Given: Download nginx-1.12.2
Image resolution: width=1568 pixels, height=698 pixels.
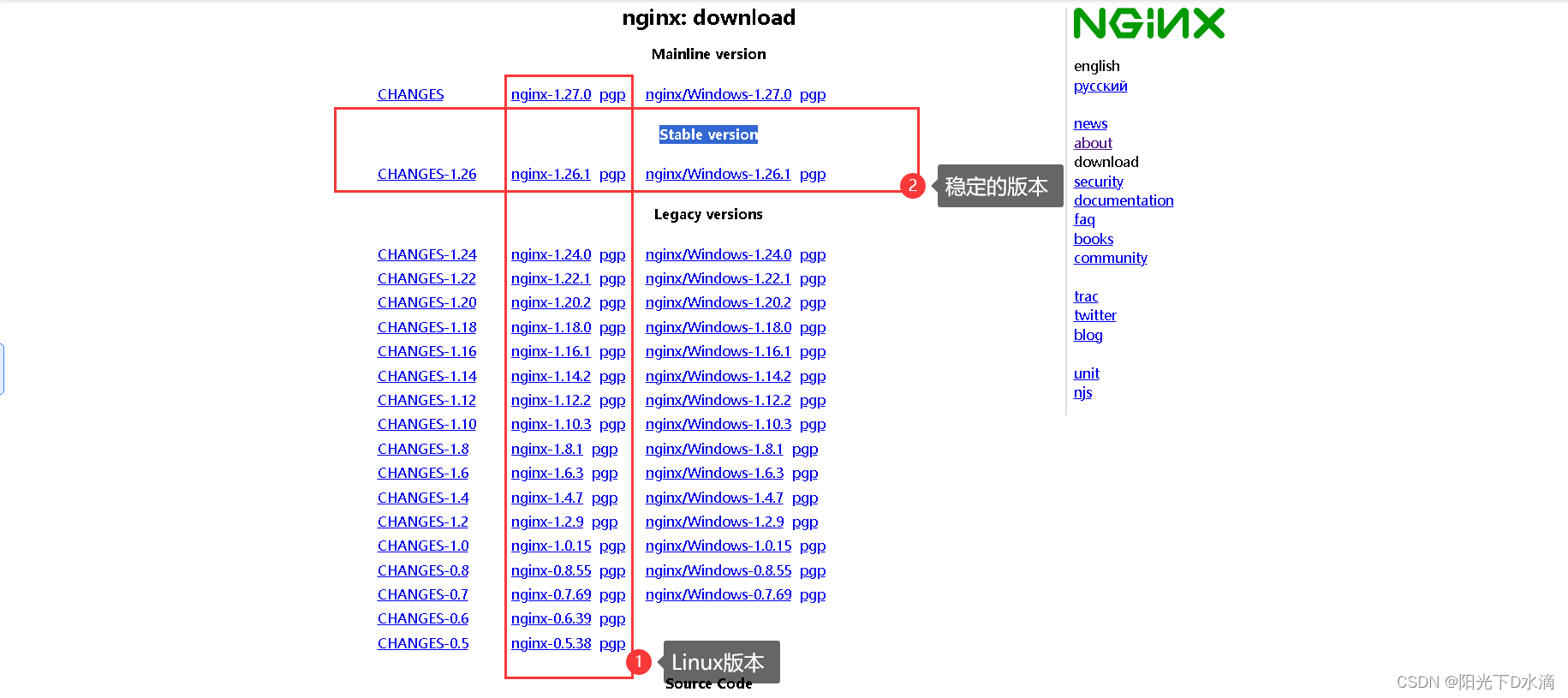Looking at the screenshot, I should 551,400.
